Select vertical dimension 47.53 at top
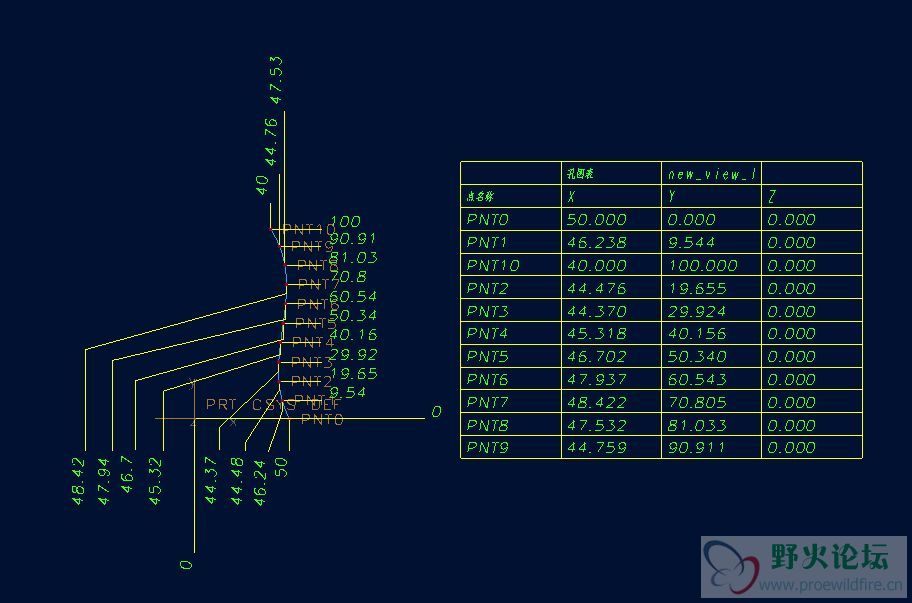The image size is (912, 603). click(x=276, y=80)
